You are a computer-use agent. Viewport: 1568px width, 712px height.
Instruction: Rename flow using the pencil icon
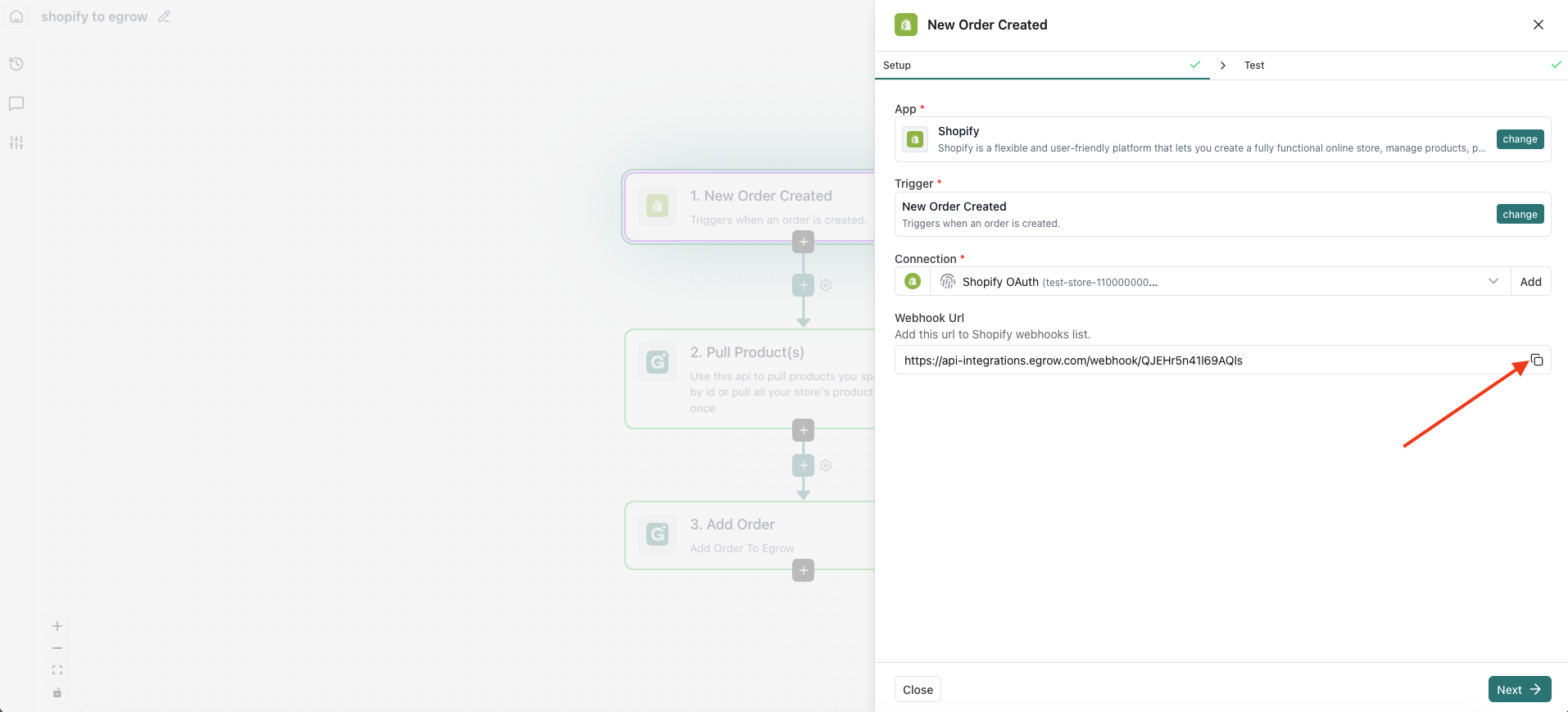click(164, 16)
